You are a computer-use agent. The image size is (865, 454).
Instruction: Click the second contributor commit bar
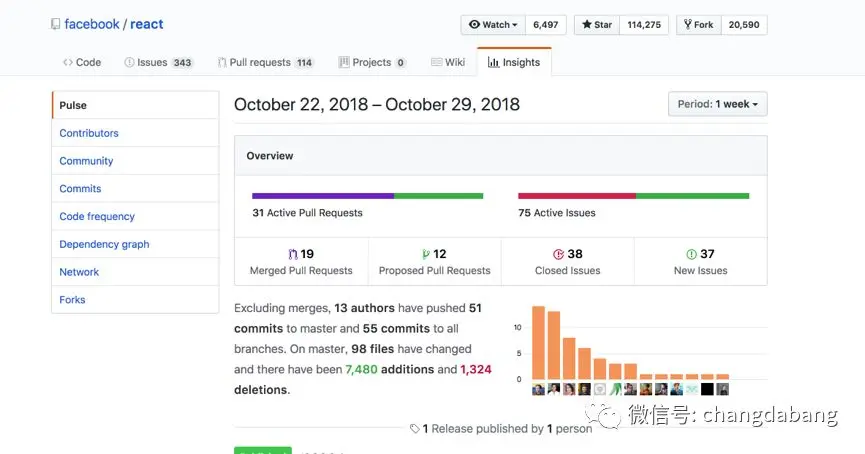pos(554,345)
